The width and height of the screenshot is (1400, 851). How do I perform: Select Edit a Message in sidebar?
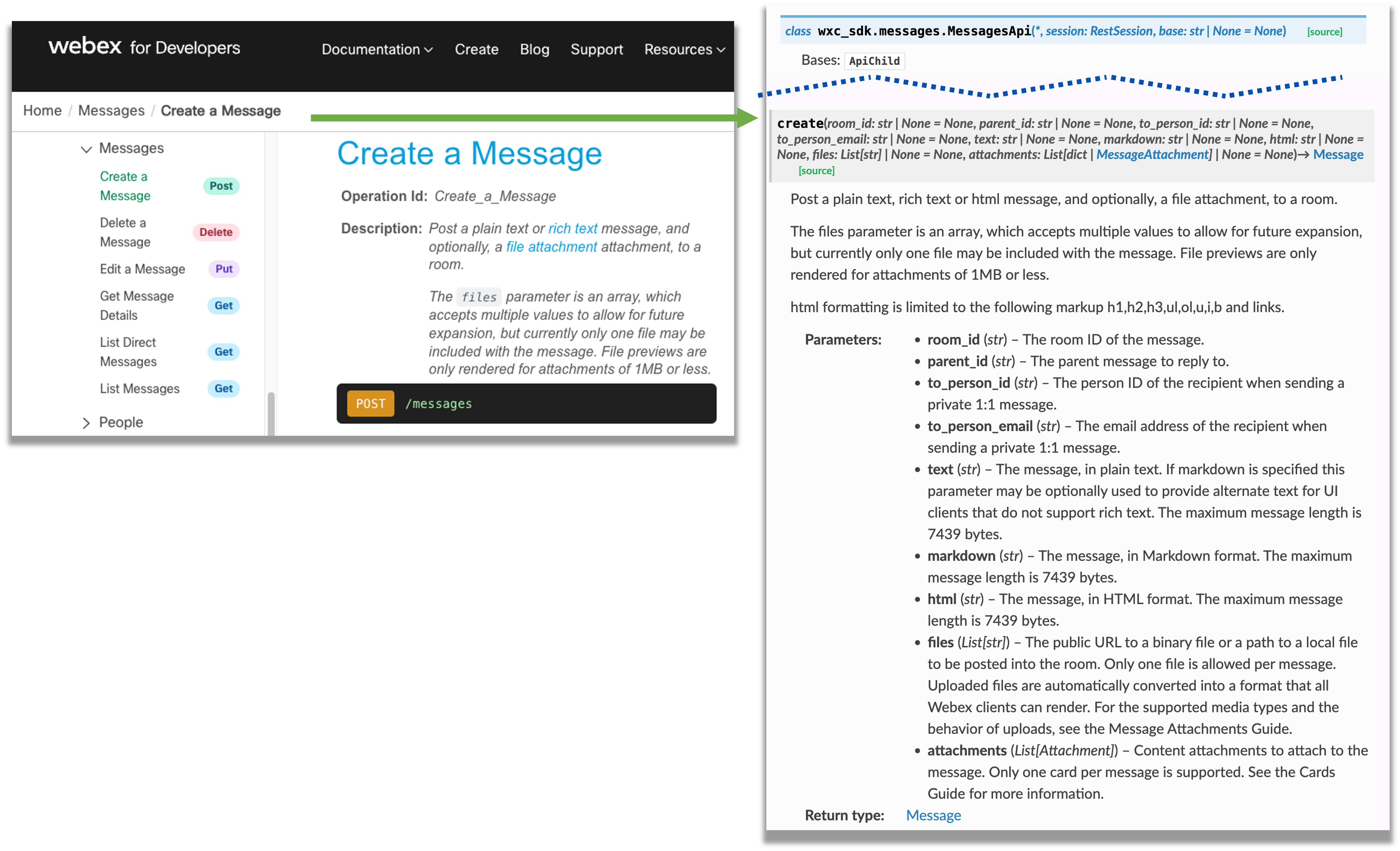142,269
